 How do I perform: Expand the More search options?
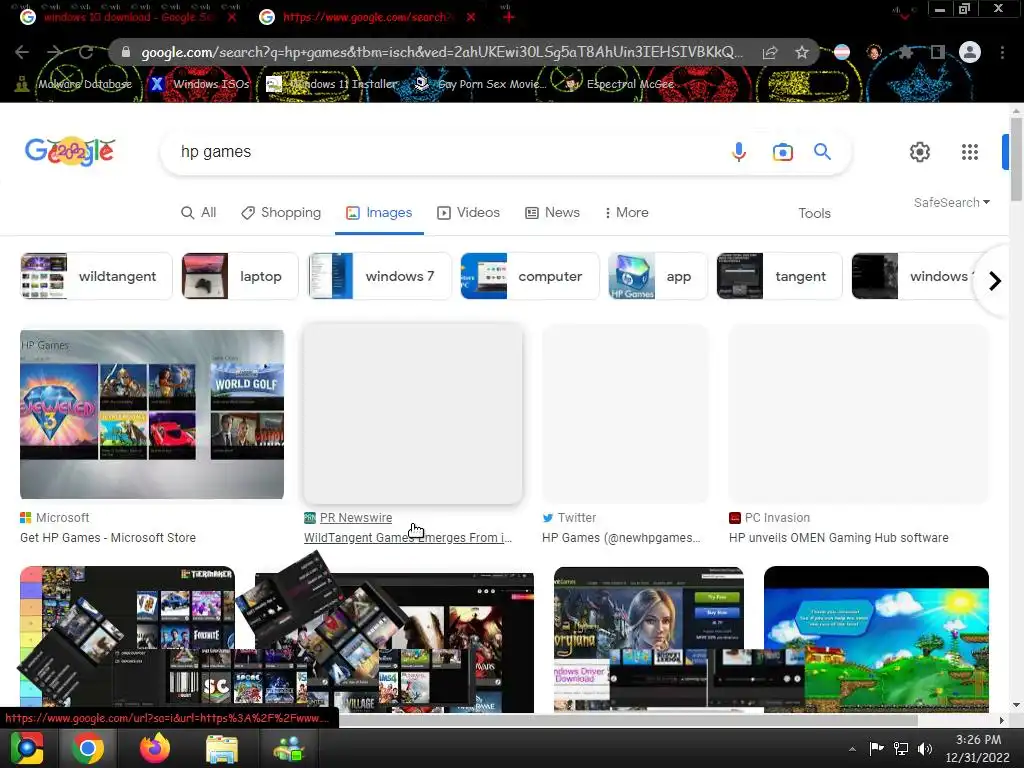click(626, 212)
